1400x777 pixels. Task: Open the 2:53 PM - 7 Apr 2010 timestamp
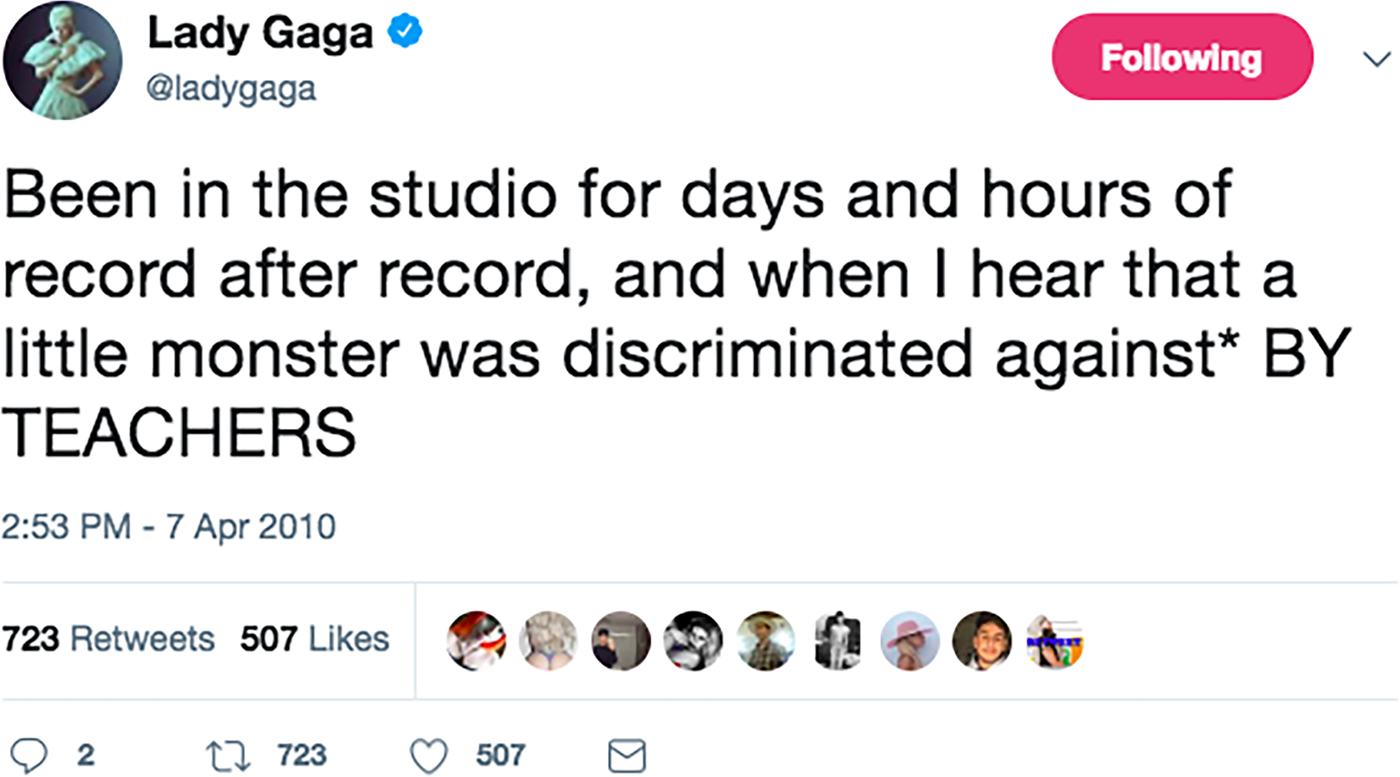pos(168,526)
